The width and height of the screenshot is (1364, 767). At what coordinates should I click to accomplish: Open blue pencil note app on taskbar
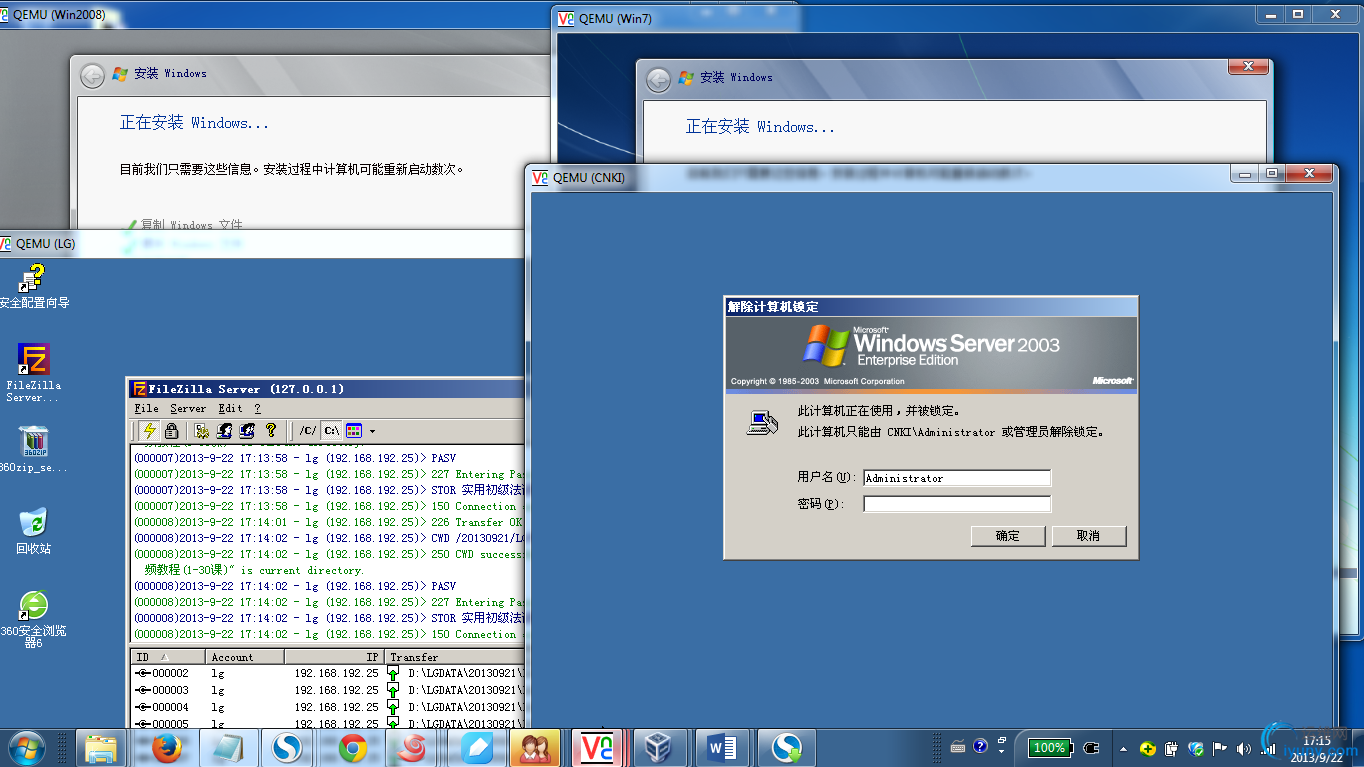[476, 747]
